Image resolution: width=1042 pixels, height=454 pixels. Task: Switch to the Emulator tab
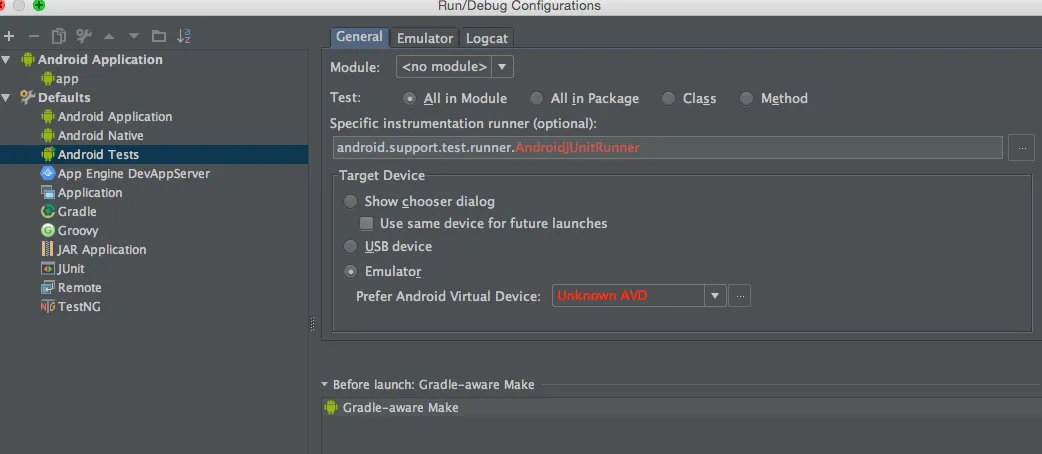click(425, 38)
